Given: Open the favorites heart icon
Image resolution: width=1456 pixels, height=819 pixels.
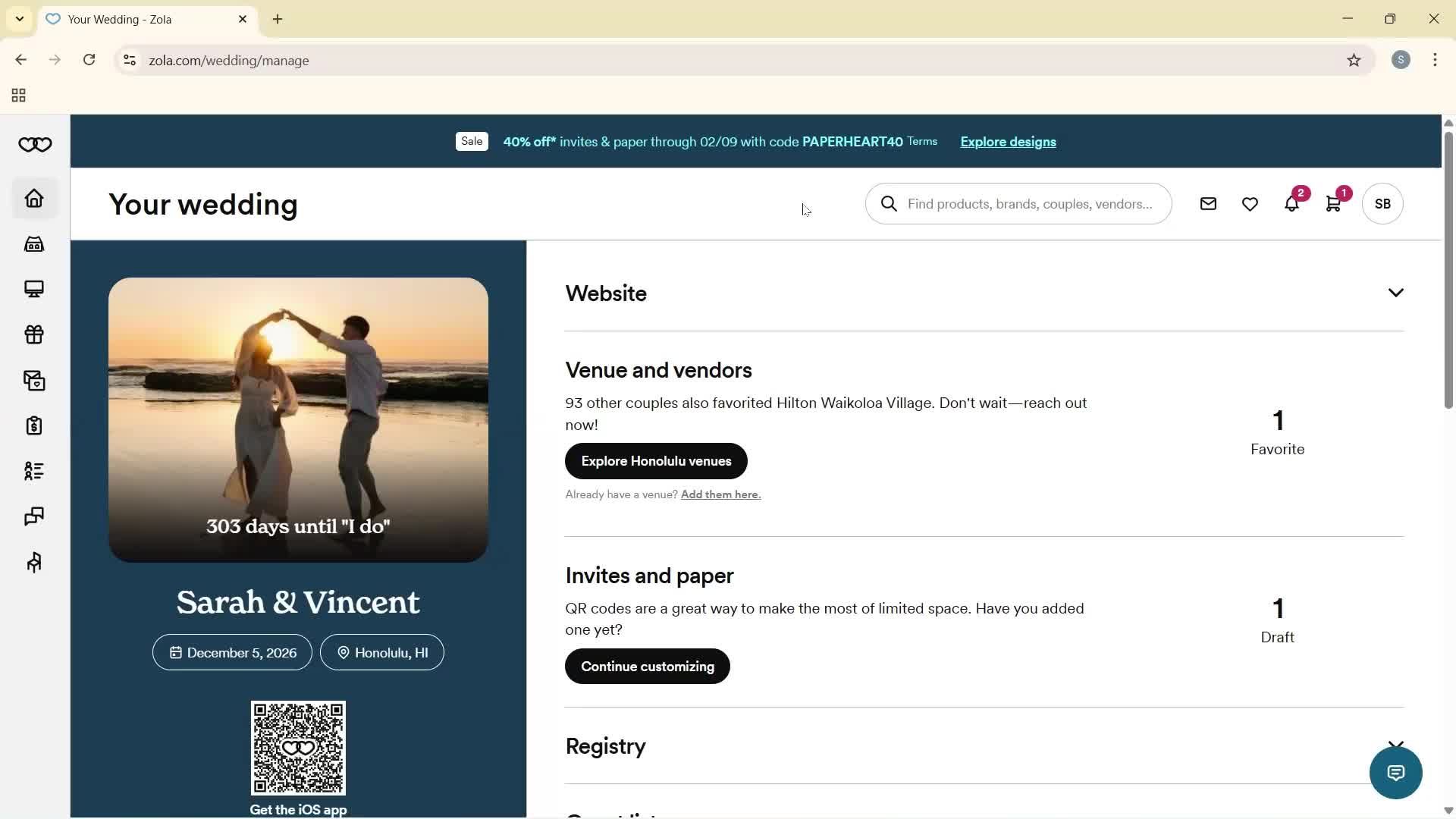Looking at the screenshot, I should pyautogui.click(x=1250, y=203).
